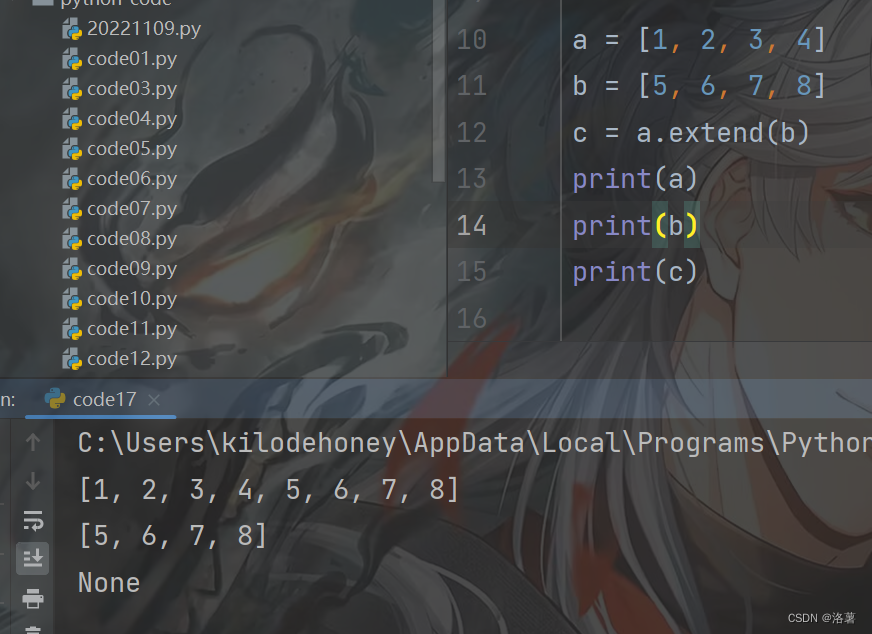Click the Print console output icon
Viewport: 872px width, 634px height.
(33, 598)
